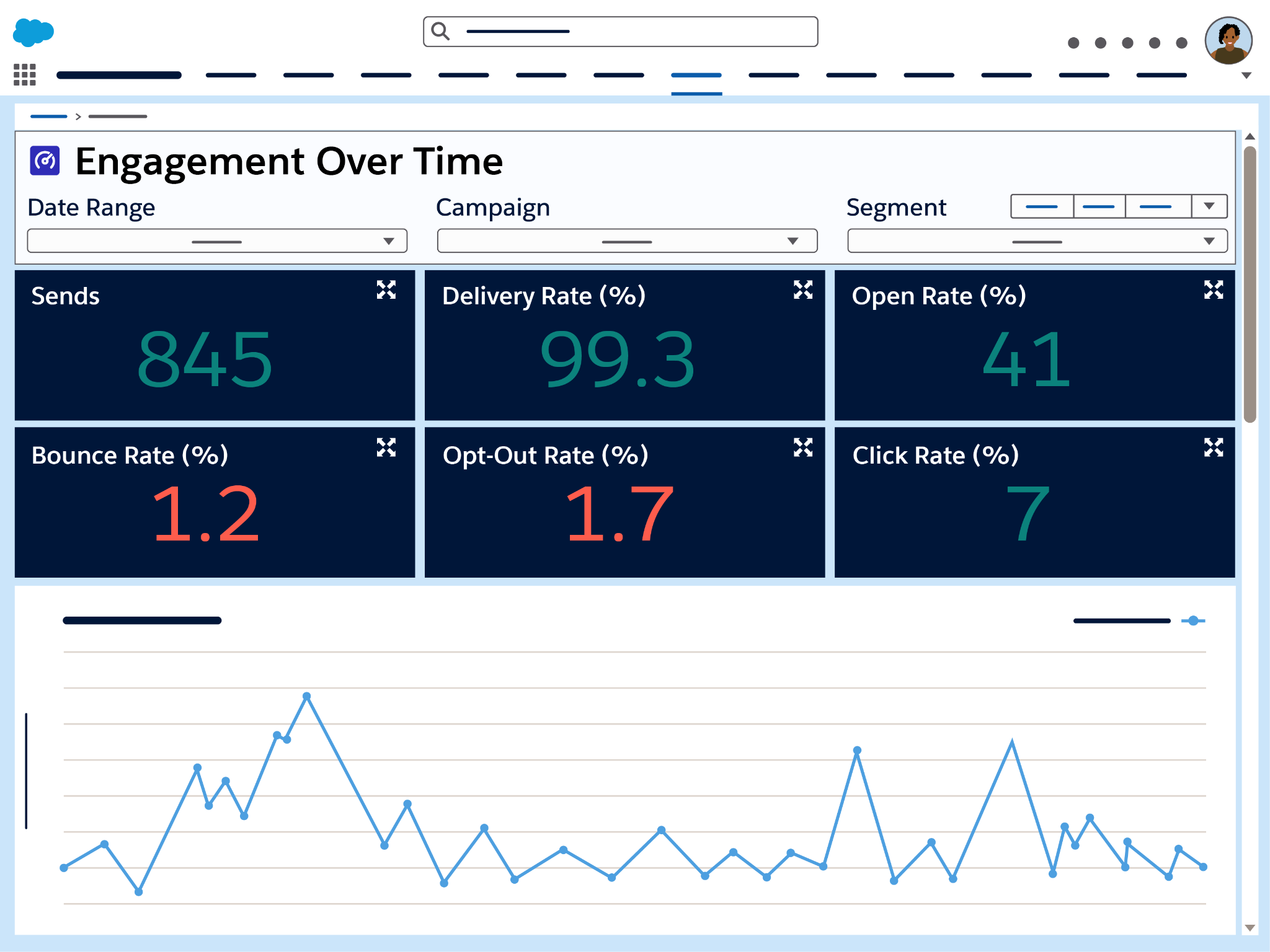Click the blue breadcrumb parent link
This screenshot has height=952, width=1270.
tap(48, 117)
